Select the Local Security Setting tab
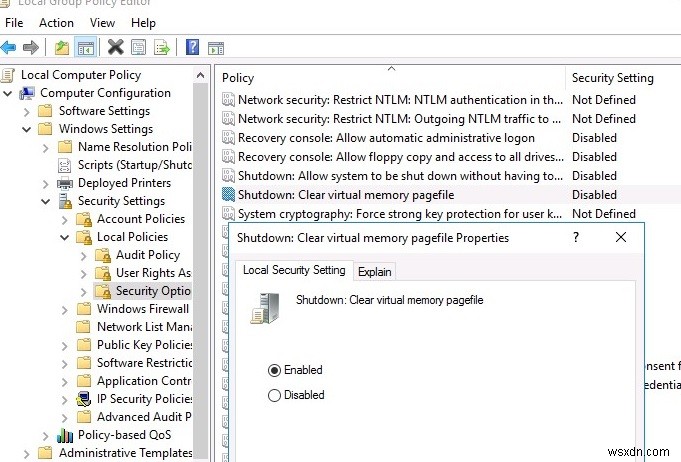This screenshot has width=681, height=462. [x=294, y=270]
